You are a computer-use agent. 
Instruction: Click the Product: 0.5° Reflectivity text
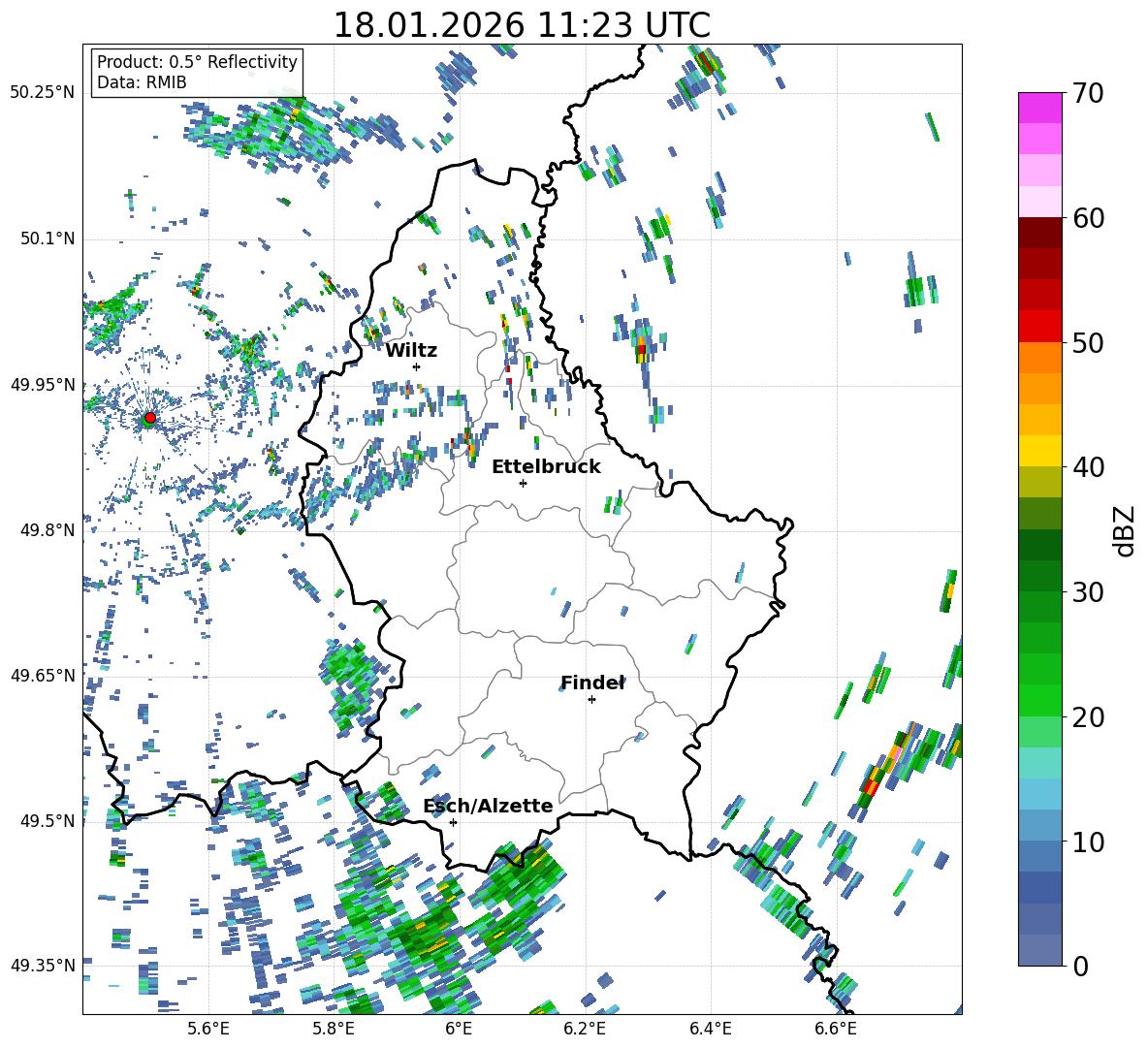point(197,62)
